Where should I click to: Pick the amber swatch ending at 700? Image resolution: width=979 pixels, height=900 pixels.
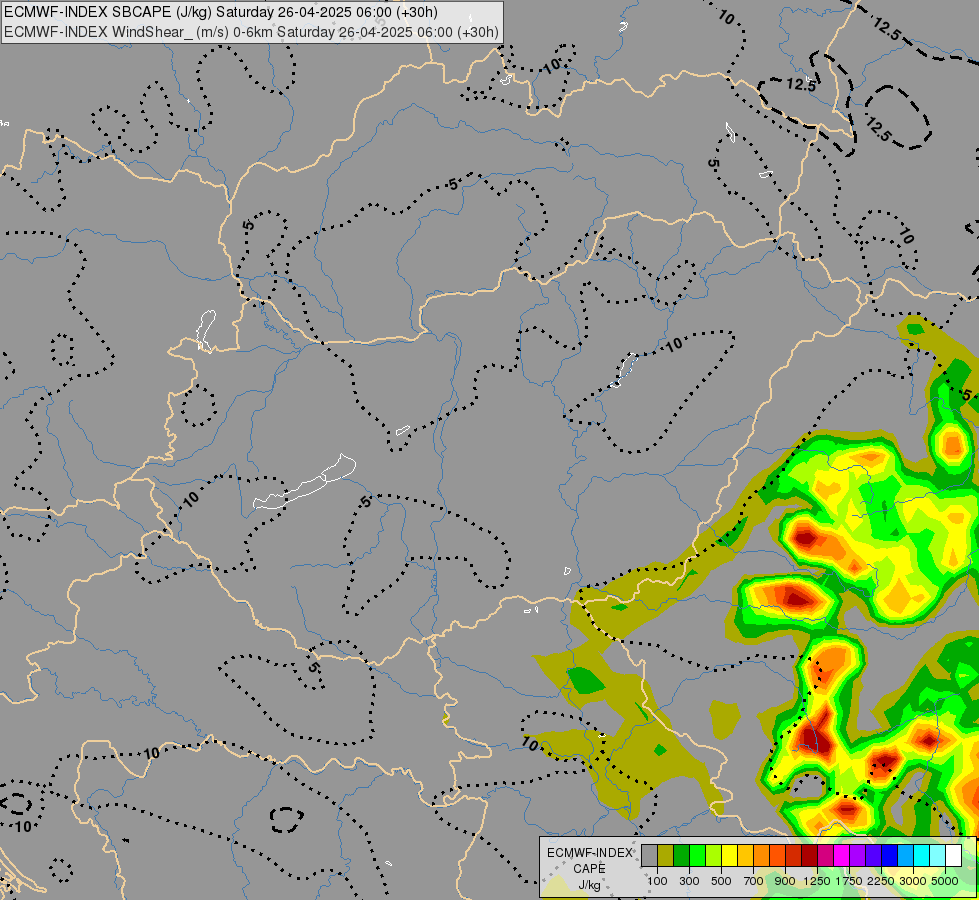coord(745,856)
